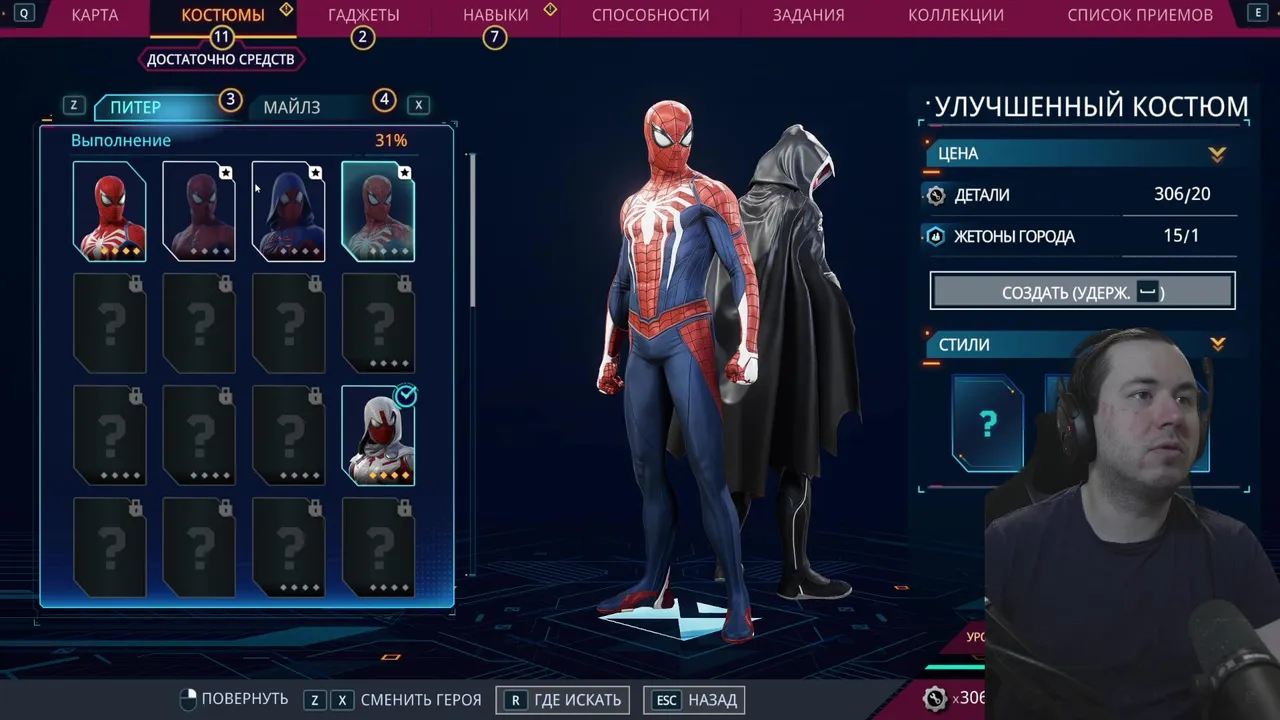Open the КАРТА tab

coord(95,15)
